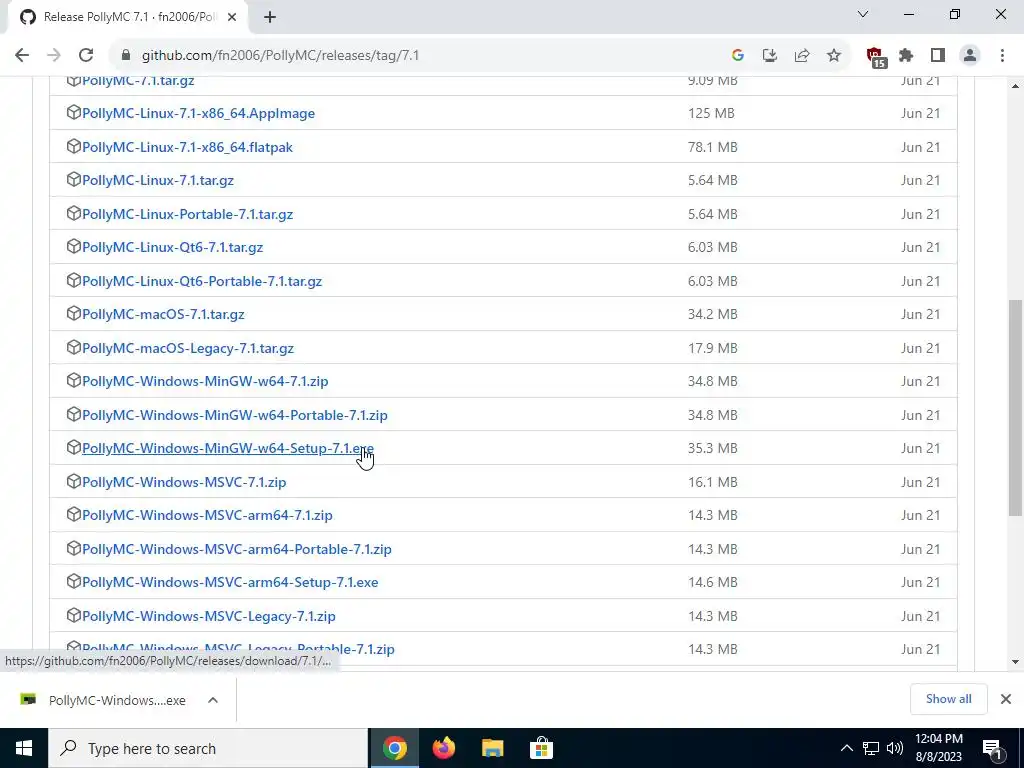Download PollyMC-Windows-MSVC-7.1.zip

tap(184, 483)
